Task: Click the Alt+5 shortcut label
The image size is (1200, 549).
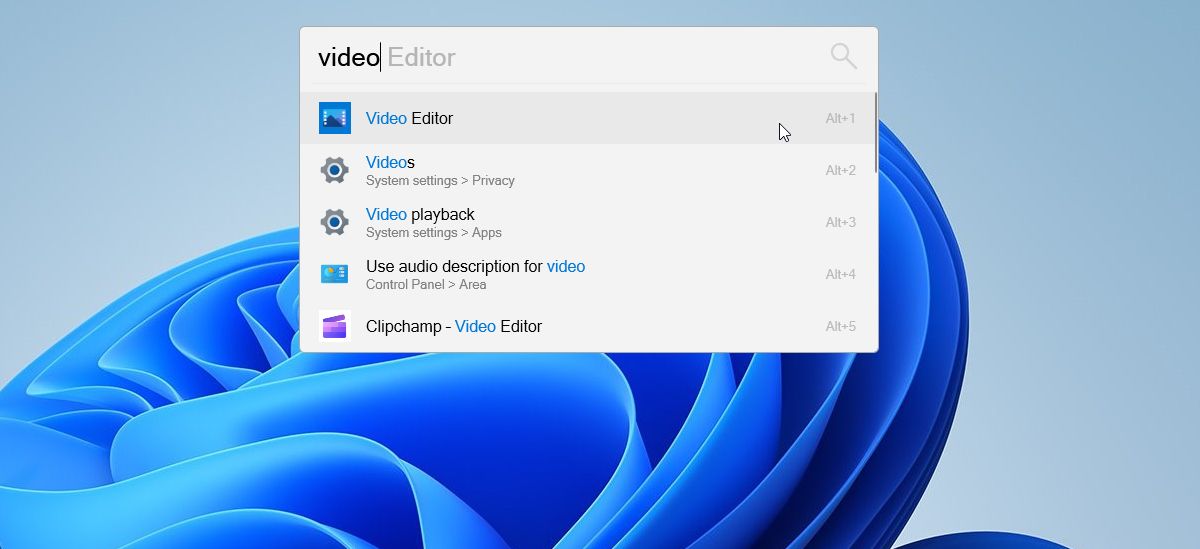Action: coord(840,326)
